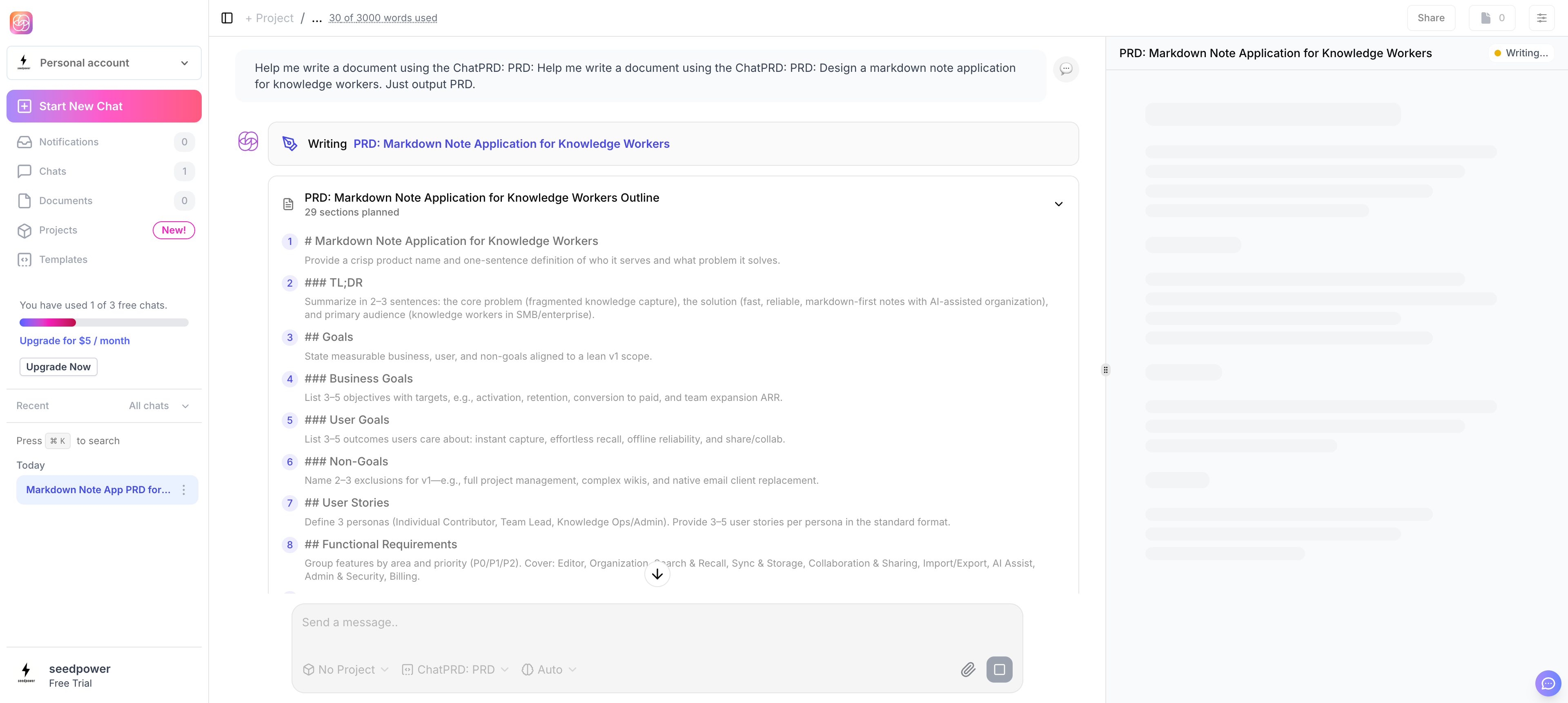The height and width of the screenshot is (703, 1568).
Task: Open the Projects section marked New!
Action: [x=58, y=230]
